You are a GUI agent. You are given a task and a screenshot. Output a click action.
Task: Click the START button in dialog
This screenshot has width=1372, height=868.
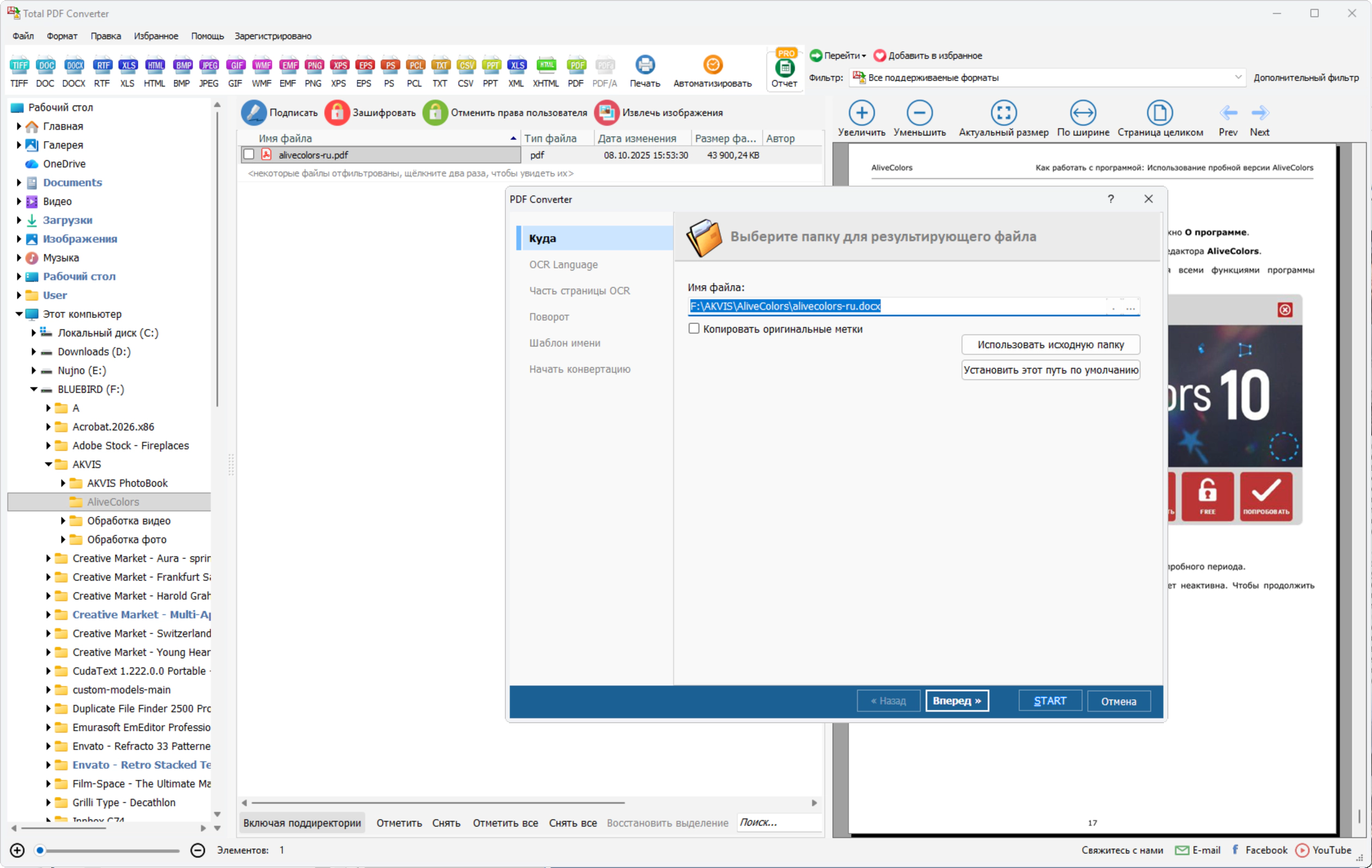1050,700
